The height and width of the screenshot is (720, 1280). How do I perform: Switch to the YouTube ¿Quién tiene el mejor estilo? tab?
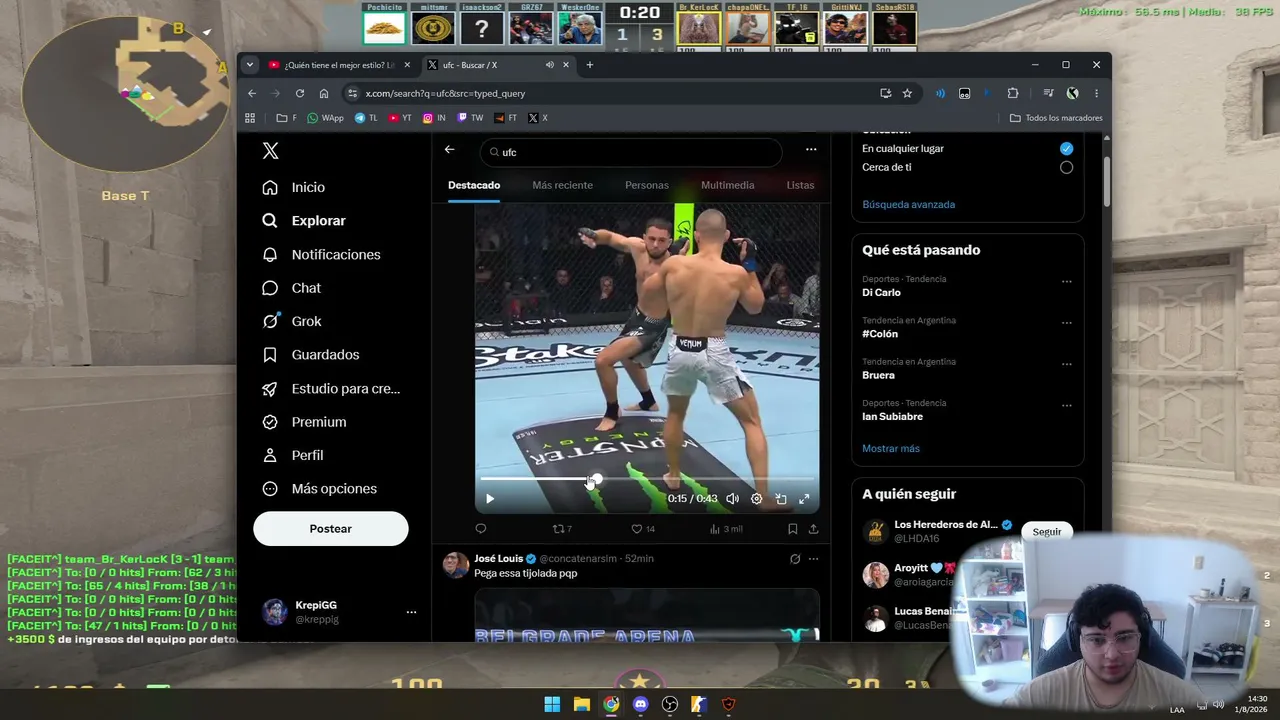338,65
